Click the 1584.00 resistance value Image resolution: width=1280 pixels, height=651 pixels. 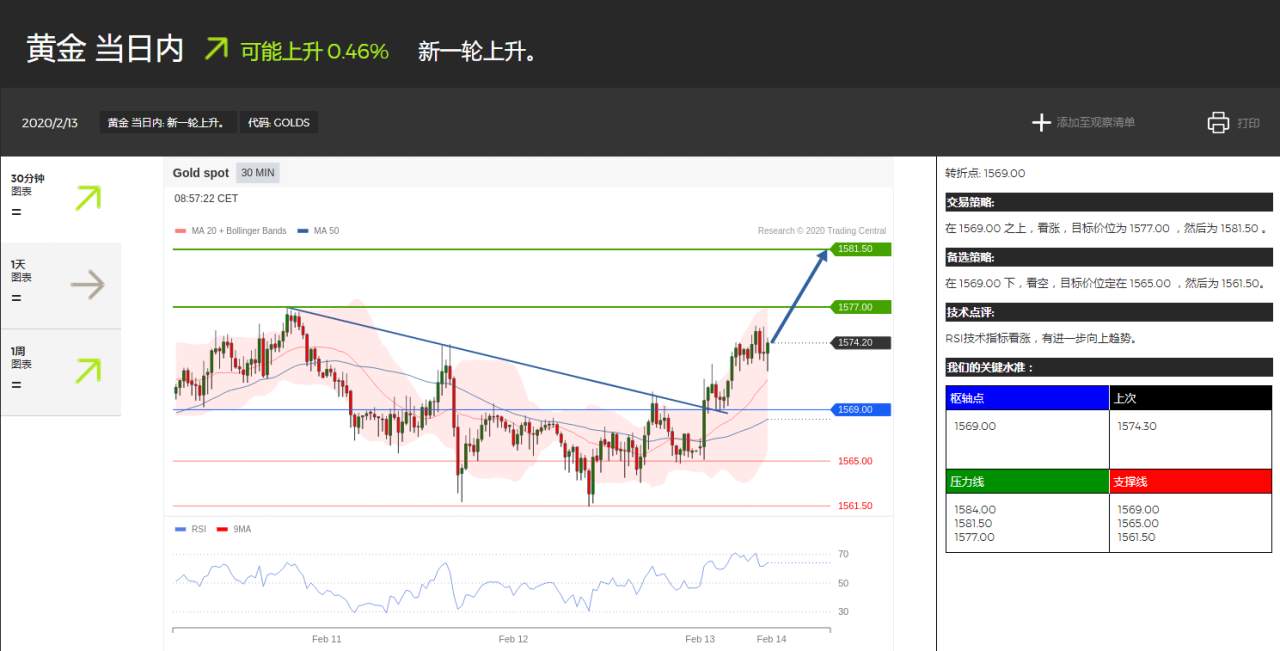point(975,510)
